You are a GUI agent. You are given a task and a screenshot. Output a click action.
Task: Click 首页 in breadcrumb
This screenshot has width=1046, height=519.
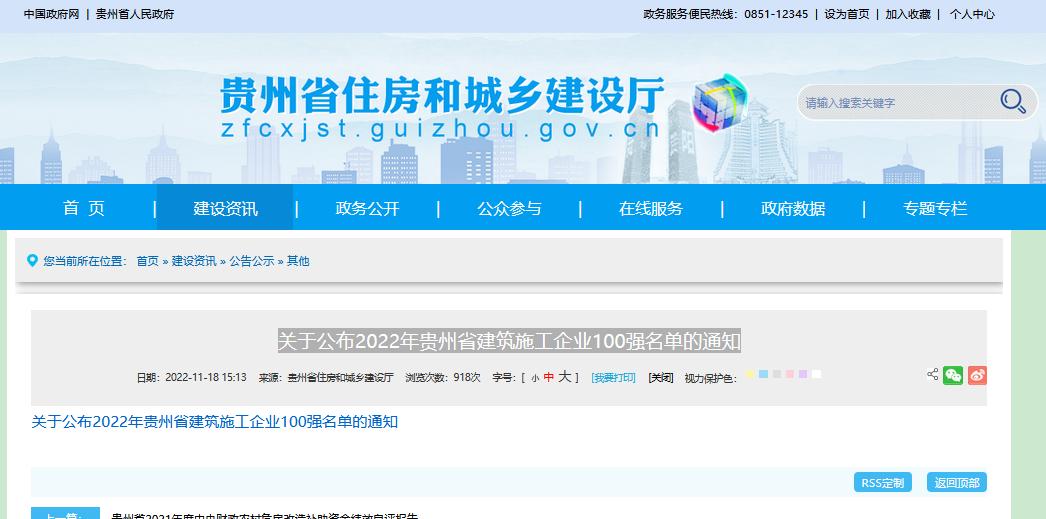click(147, 261)
